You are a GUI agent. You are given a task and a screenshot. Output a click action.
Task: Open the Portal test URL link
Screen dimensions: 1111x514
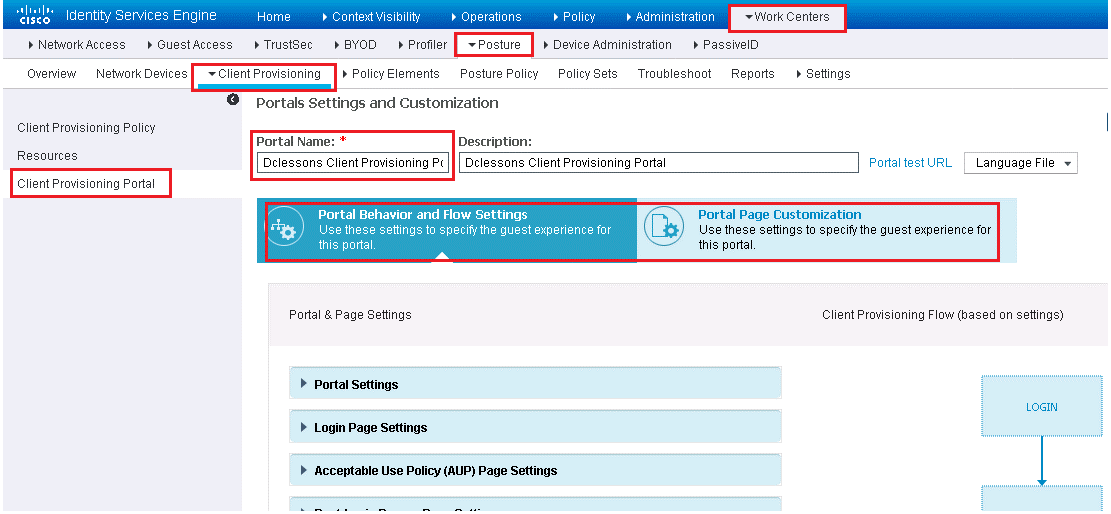click(910, 162)
